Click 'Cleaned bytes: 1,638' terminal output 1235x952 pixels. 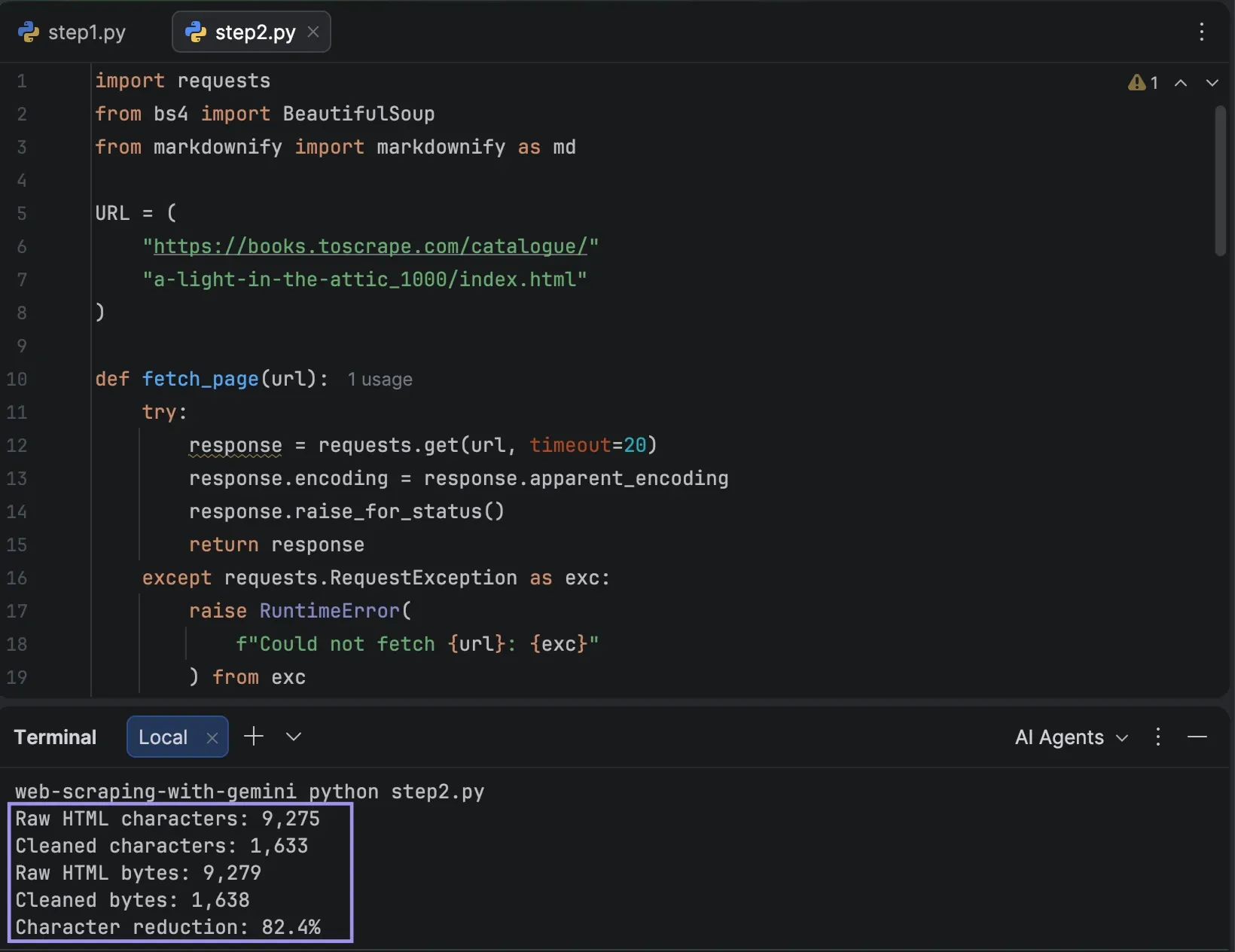click(132, 900)
